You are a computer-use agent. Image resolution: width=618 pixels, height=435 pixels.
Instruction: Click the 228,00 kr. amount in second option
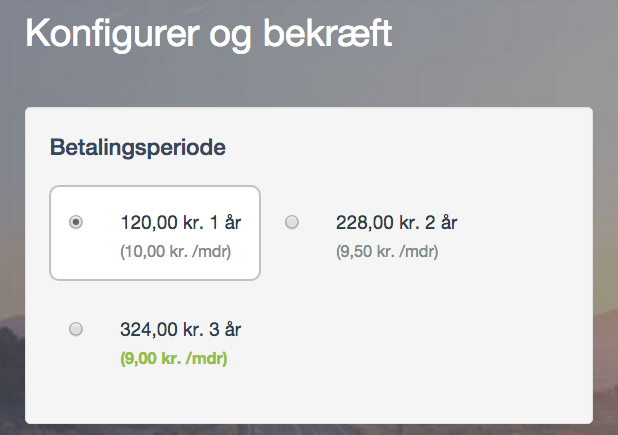(378, 223)
